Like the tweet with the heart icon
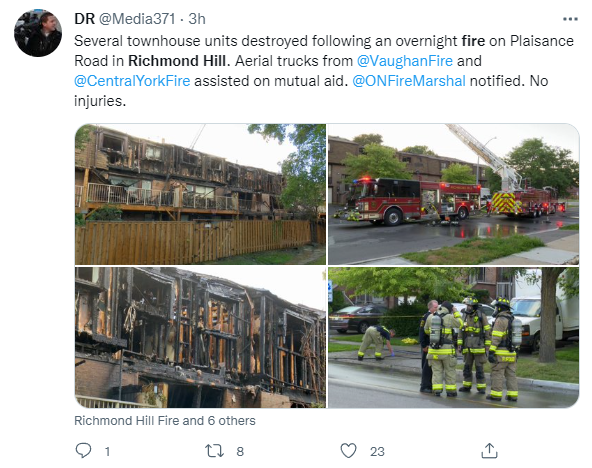The image size is (592, 468). pyautogui.click(x=348, y=451)
